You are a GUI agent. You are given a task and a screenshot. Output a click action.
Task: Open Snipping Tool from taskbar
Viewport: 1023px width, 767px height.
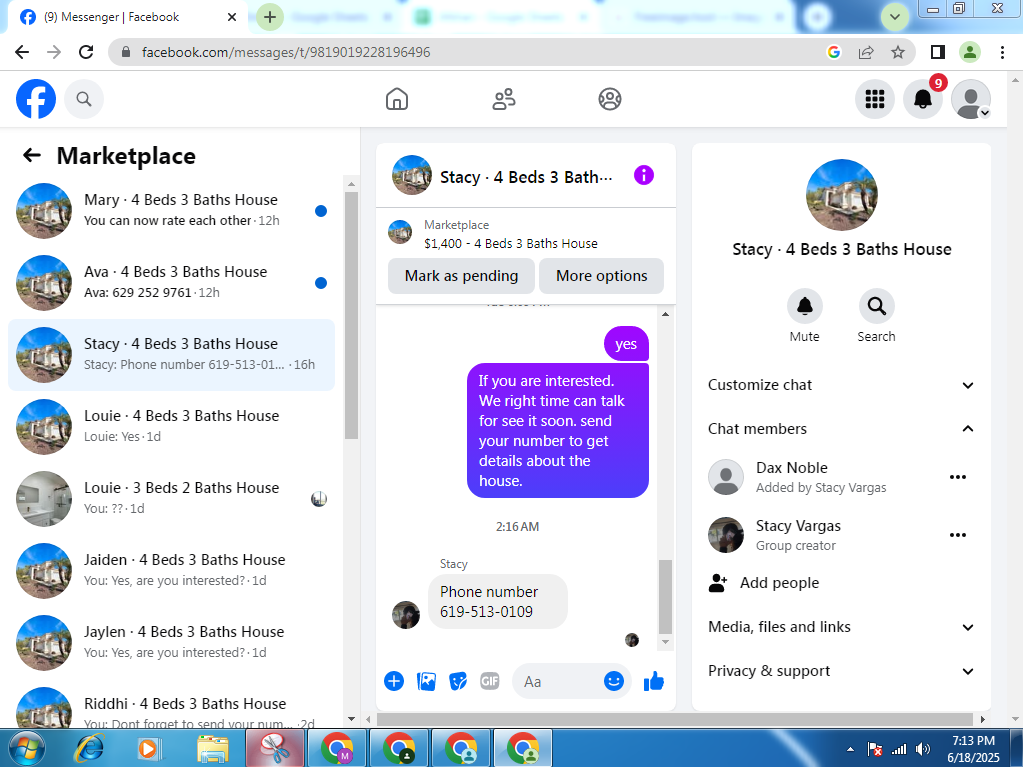pyautogui.click(x=275, y=749)
